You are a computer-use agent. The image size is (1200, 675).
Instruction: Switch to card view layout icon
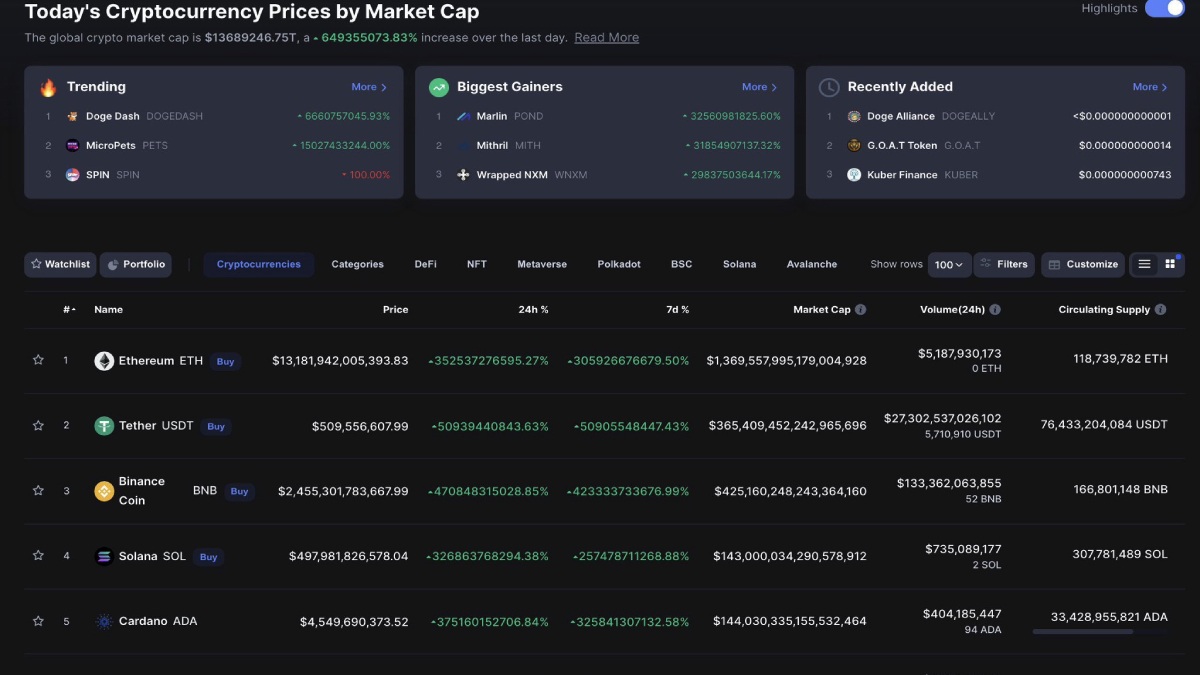click(1170, 264)
